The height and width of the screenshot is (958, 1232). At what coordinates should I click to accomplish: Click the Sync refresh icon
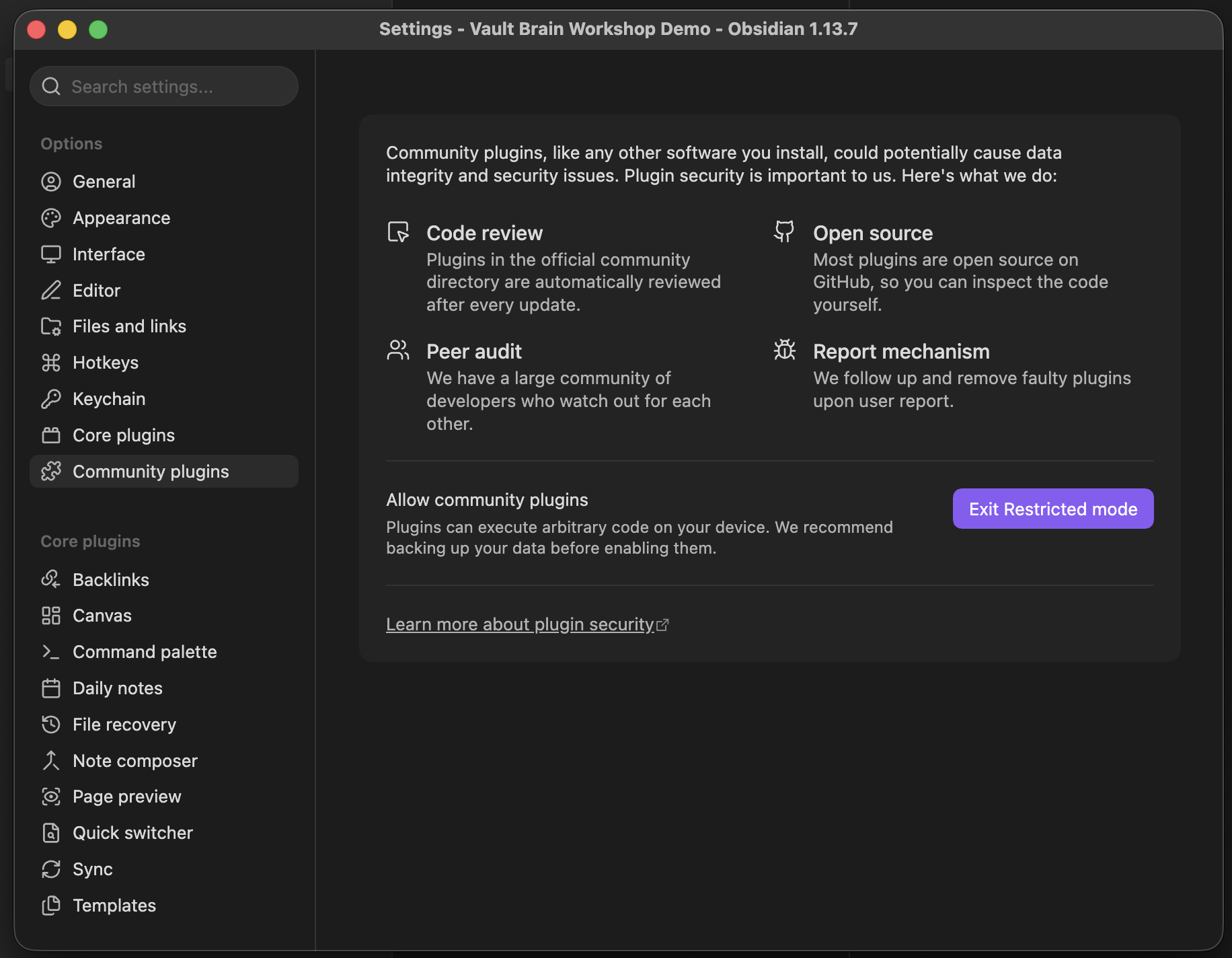pos(51,869)
